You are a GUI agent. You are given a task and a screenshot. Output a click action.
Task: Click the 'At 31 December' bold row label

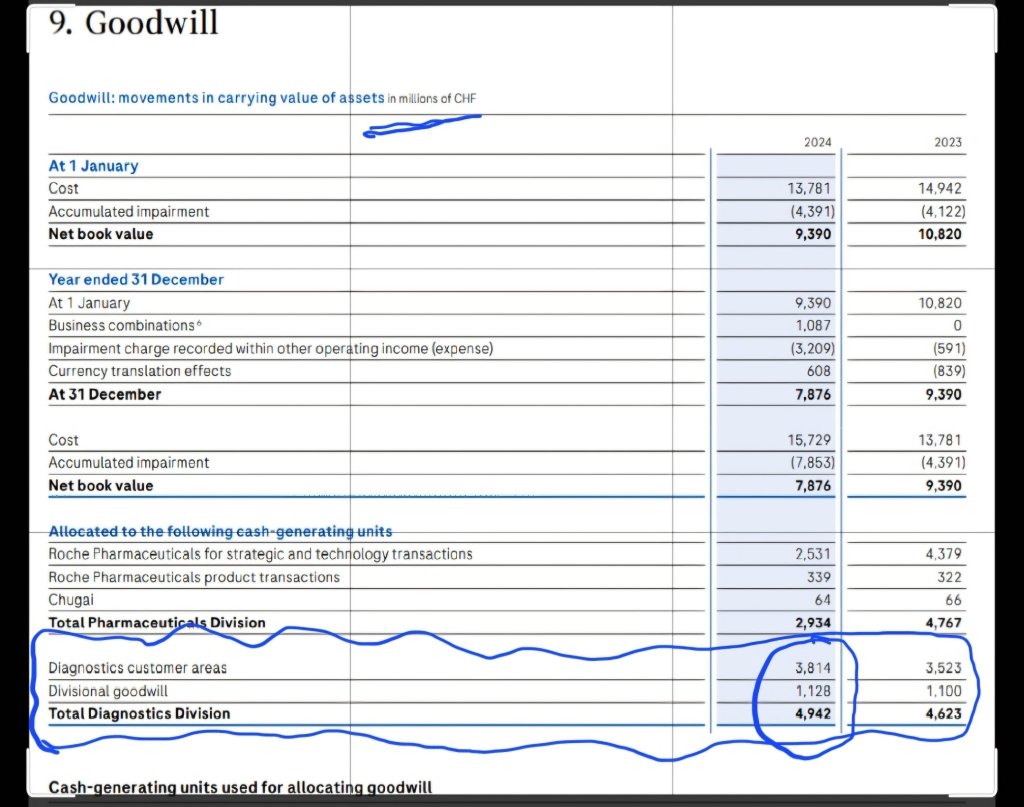104,394
